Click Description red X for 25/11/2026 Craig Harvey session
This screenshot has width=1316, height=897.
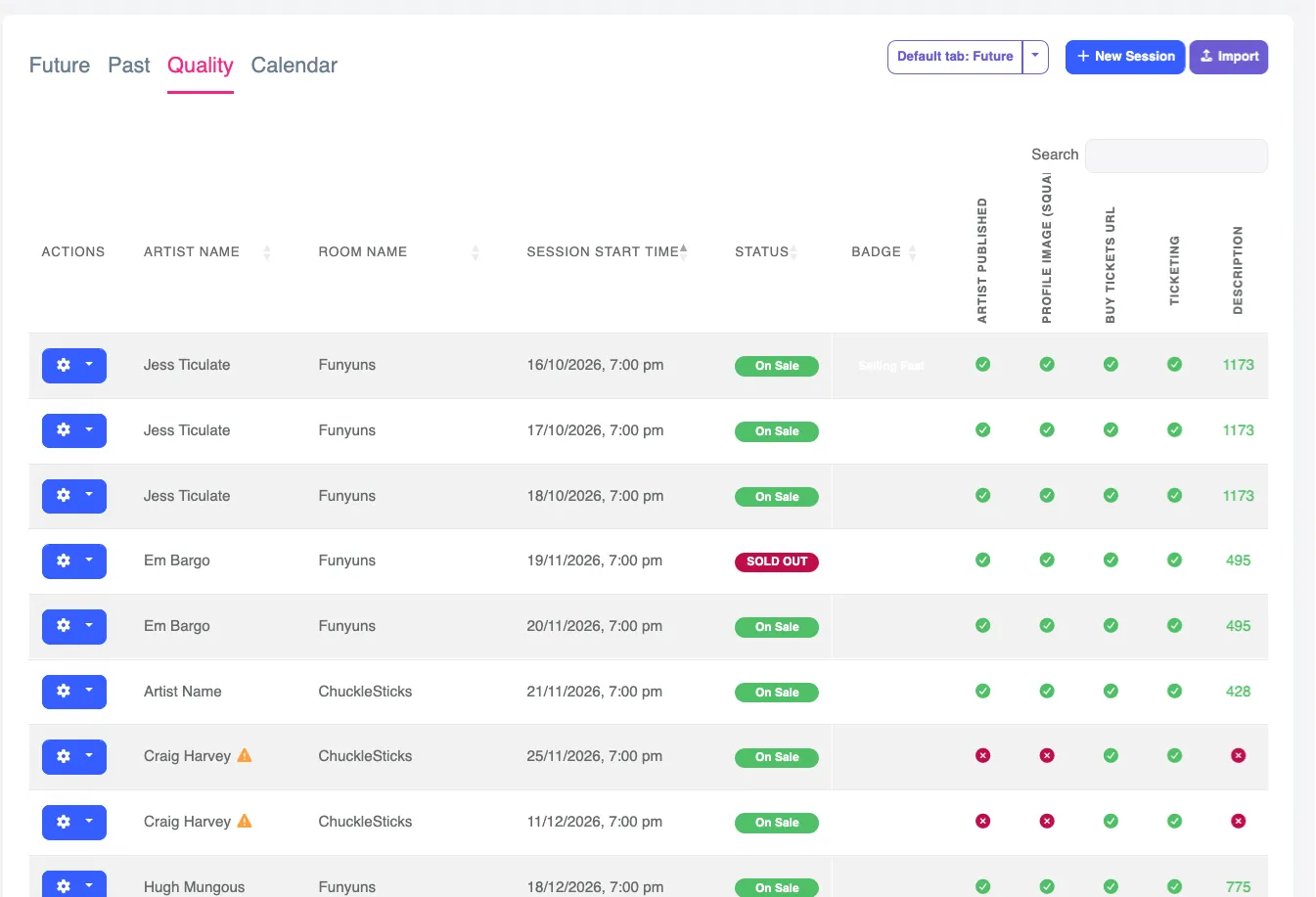[x=1238, y=756]
